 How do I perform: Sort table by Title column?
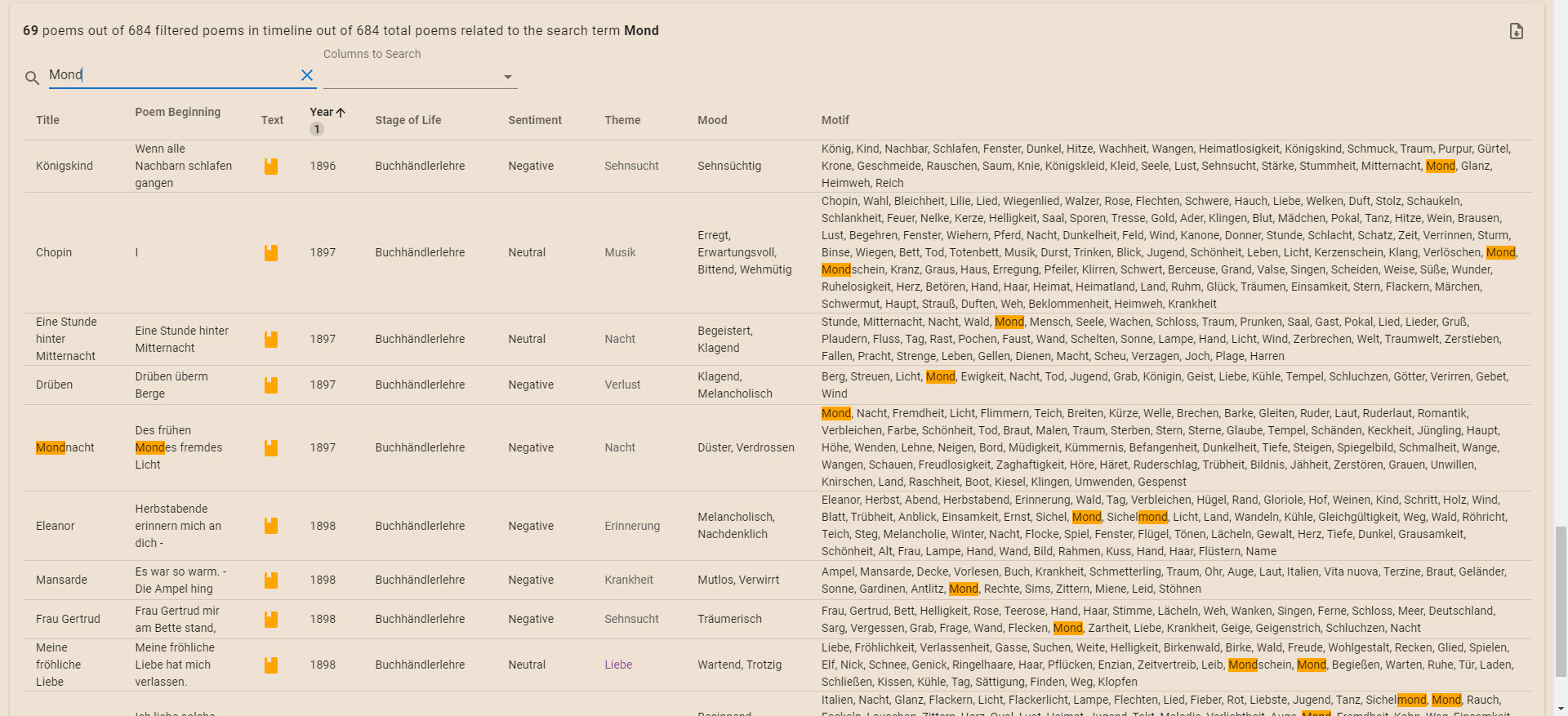coord(47,120)
